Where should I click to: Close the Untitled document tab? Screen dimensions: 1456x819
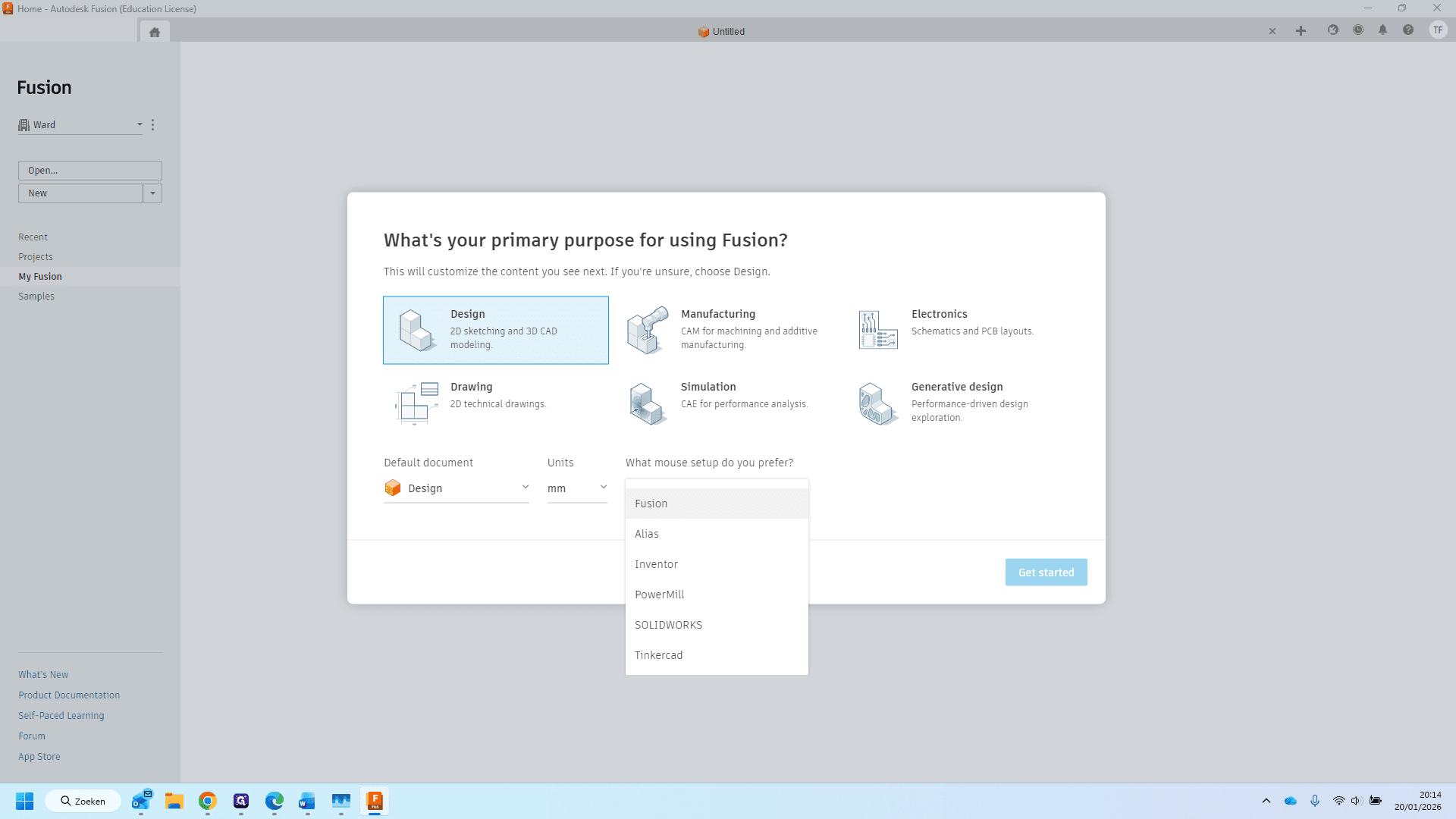1272,31
